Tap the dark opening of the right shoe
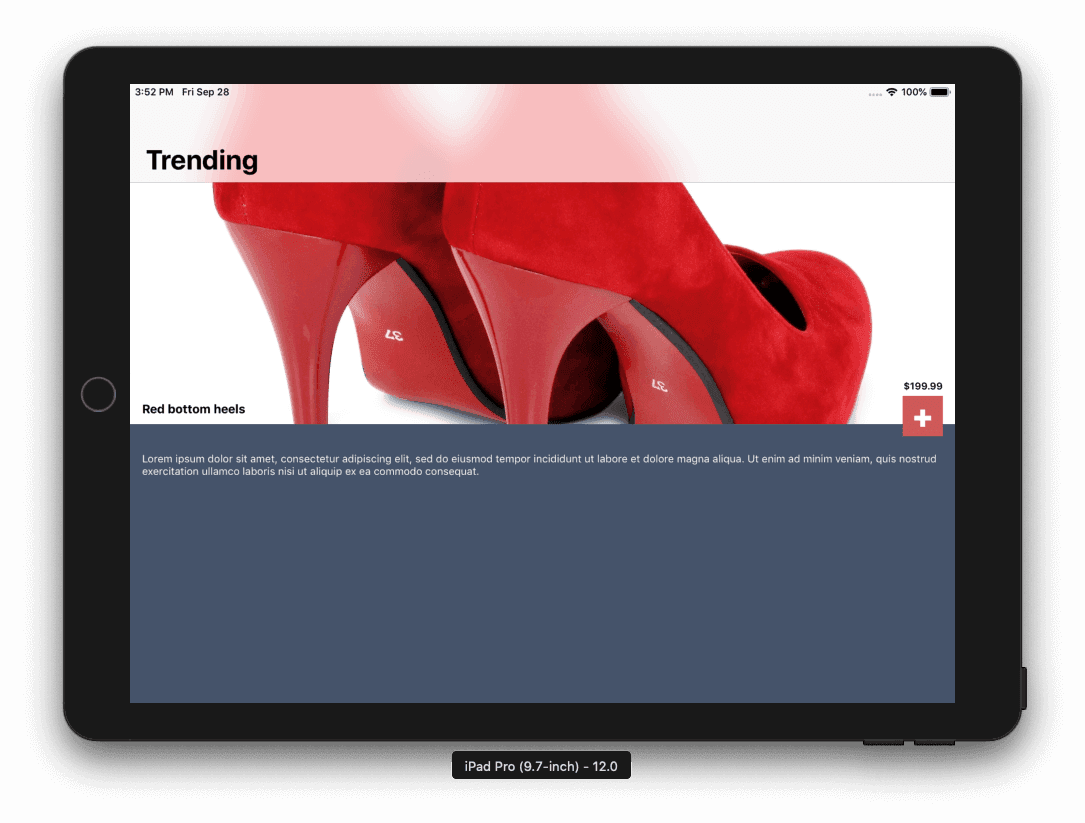Viewport: 1085px width, 823px height. click(x=770, y=290)
